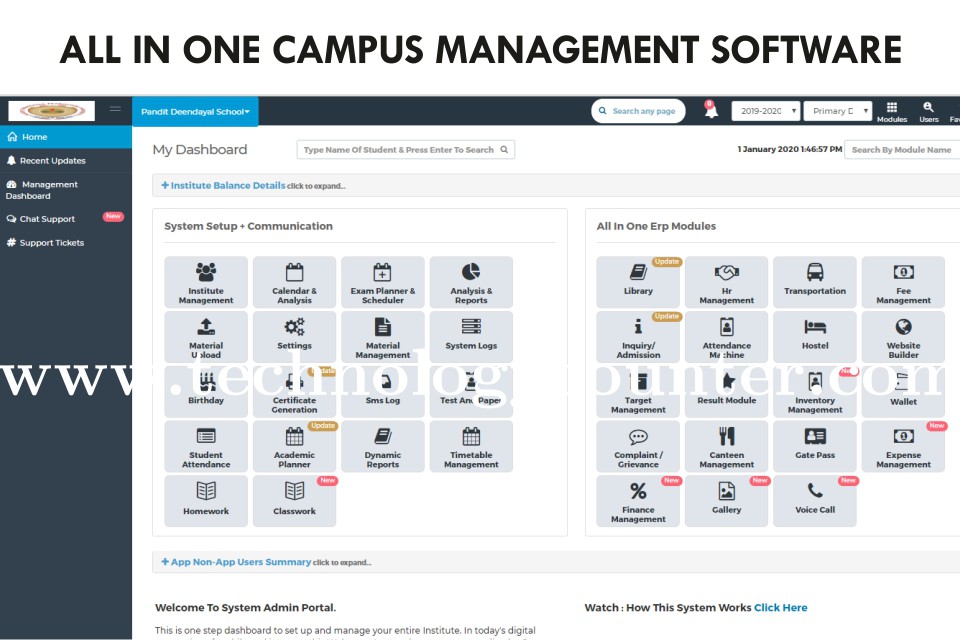Toggle the sidebar hamburger menu
The width and height of the screenshot is (960, 640).
coord(115,109)
